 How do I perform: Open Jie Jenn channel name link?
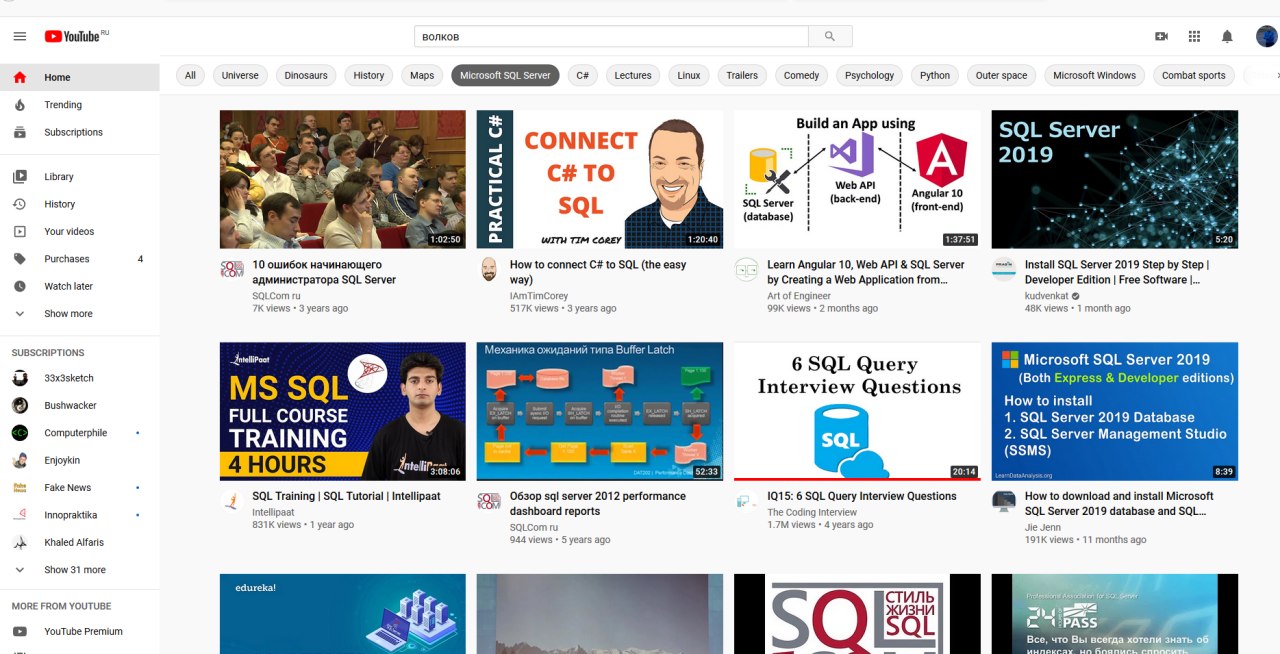[1043, 527]
